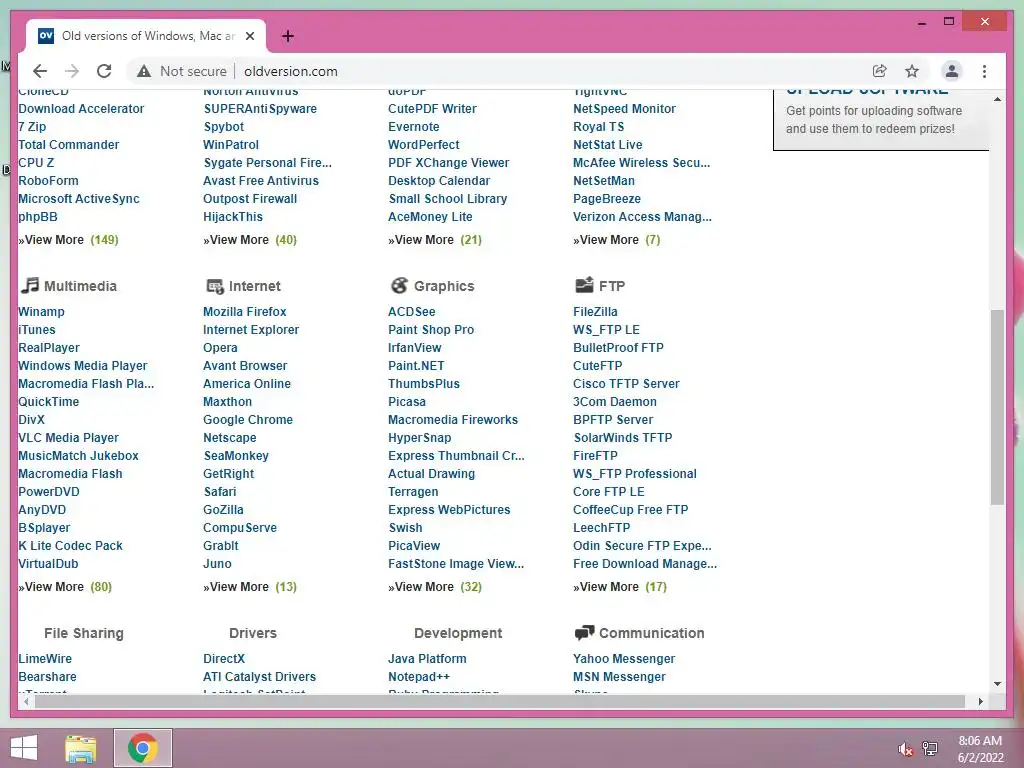Click the Multimedia category heading
Screen dimensions: 1024x768
point(80,286)
